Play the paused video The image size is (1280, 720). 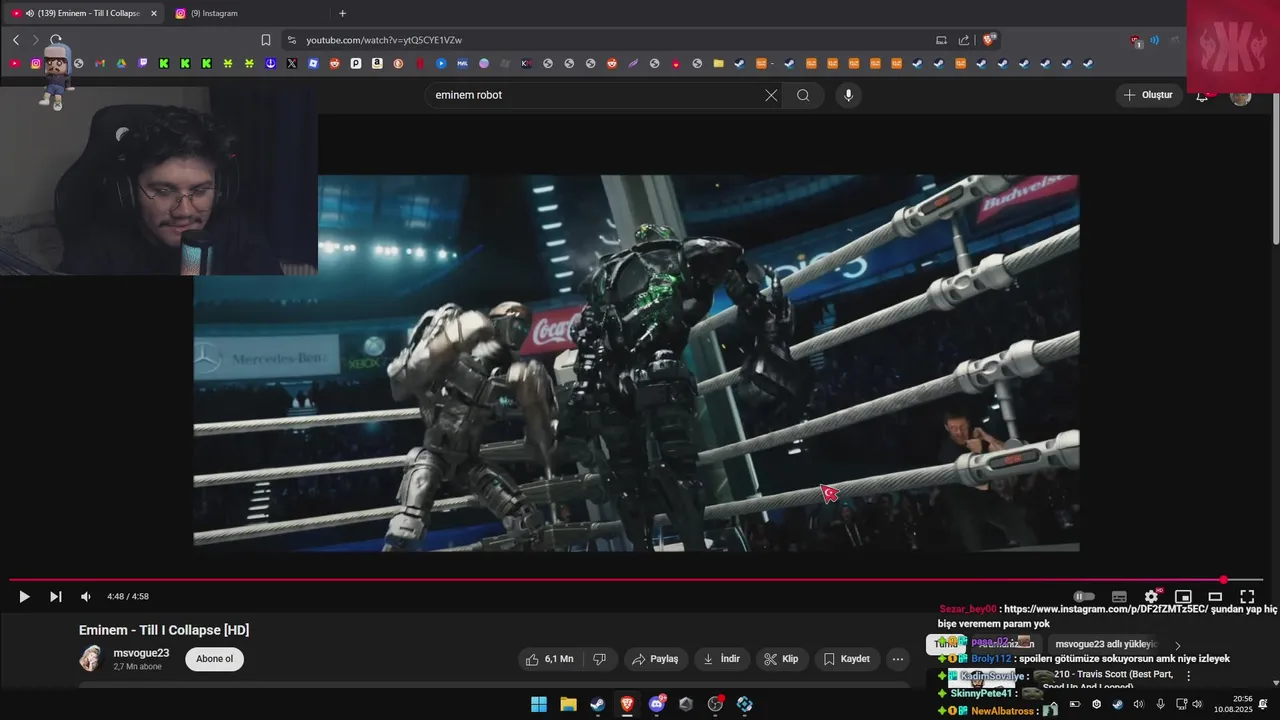click(24, 596)
